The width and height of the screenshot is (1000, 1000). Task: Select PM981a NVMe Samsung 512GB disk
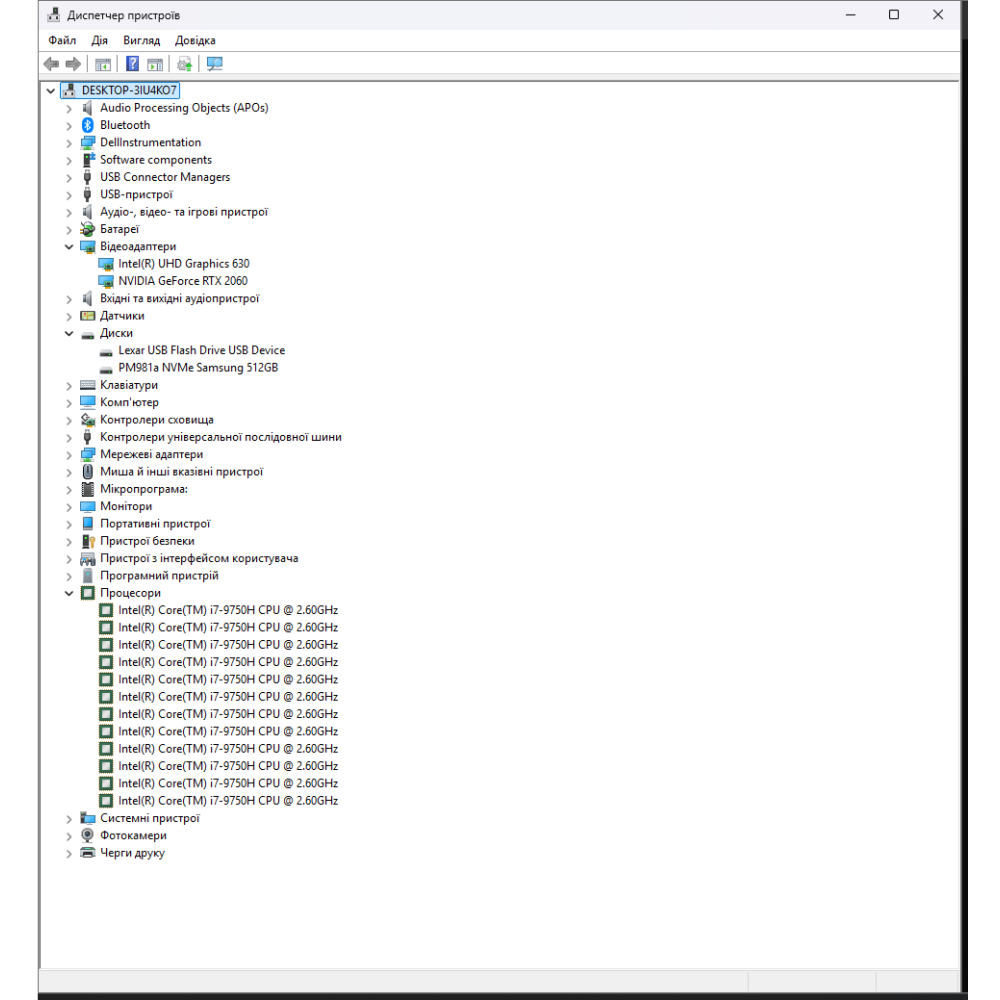coord(198,367)
